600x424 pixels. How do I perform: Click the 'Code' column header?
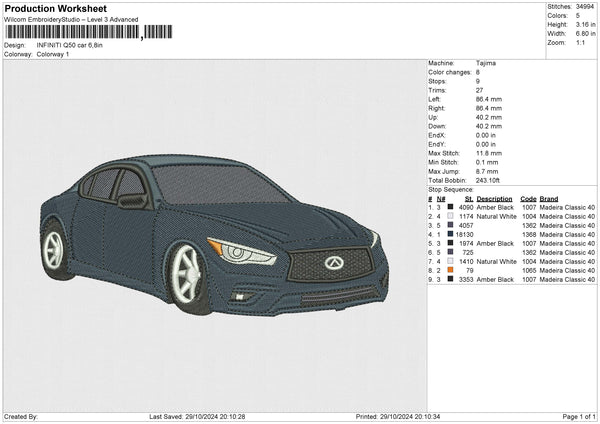[x=528, y=199]
